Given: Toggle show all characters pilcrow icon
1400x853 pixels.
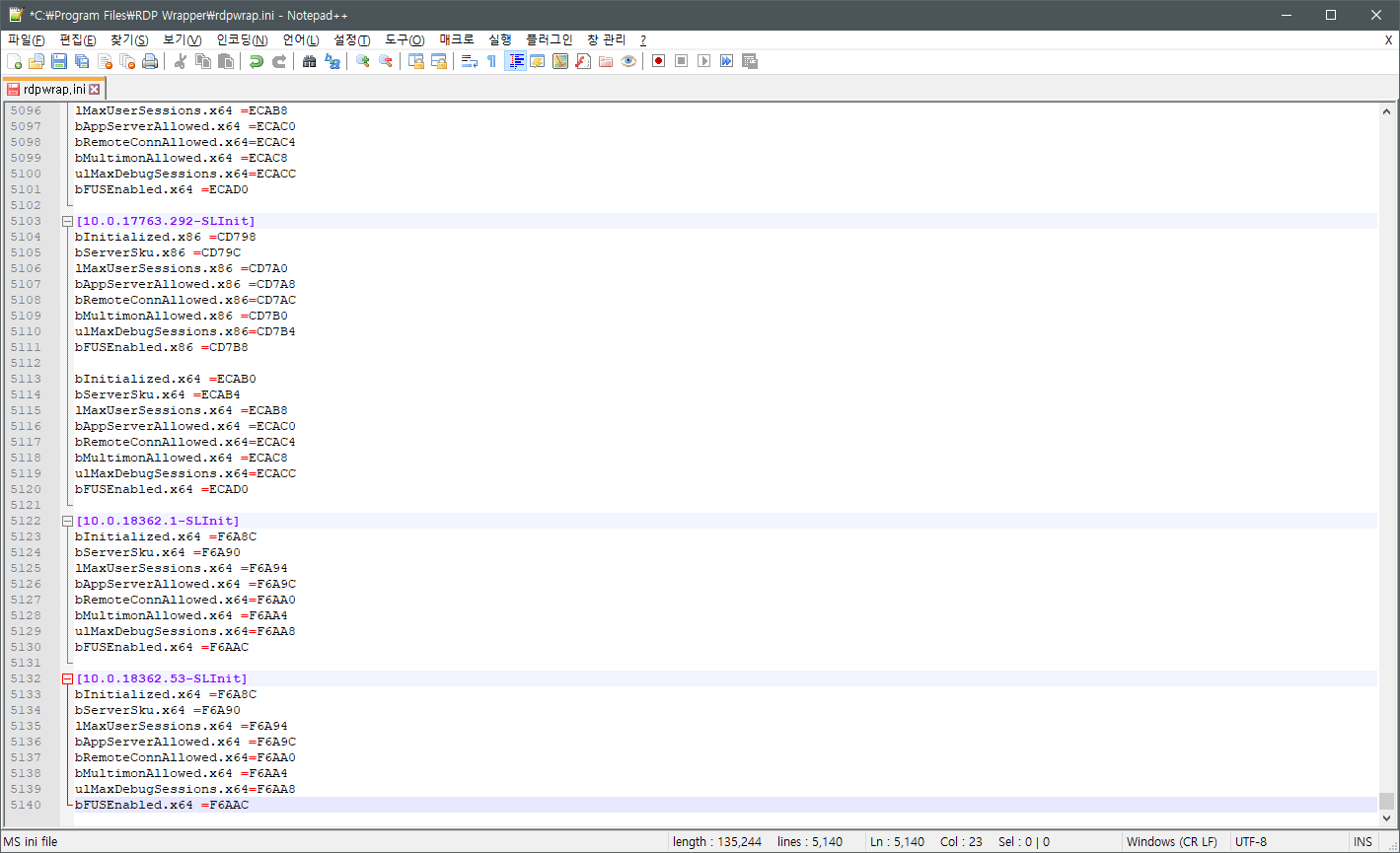Looking at the screenshot, I should click(492, 61).
